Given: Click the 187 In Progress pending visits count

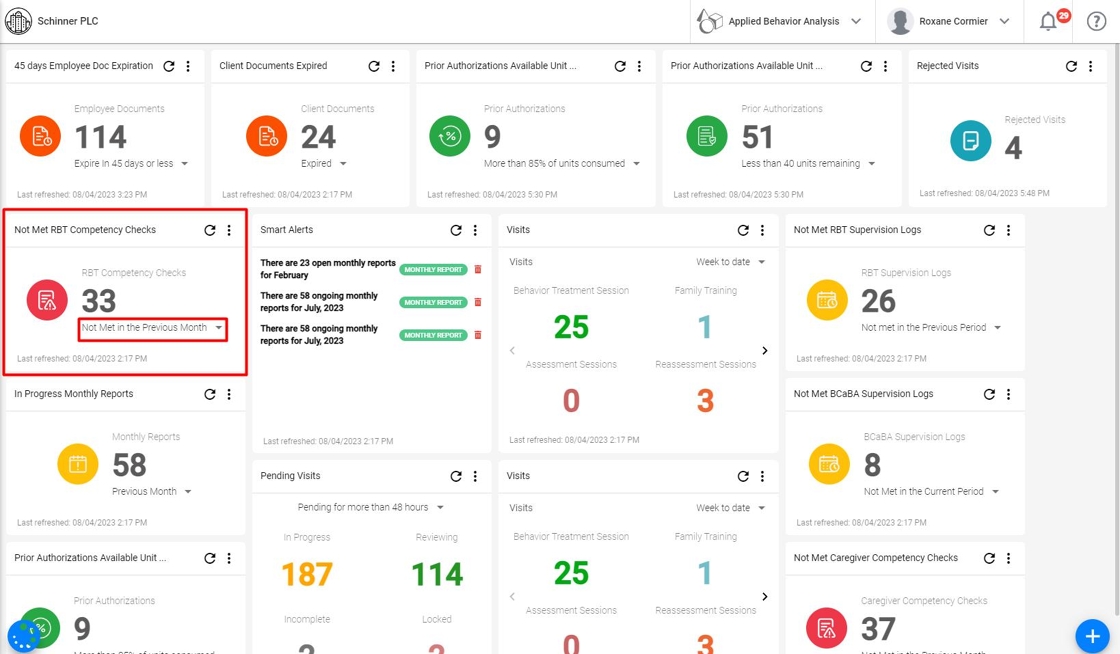Looking at the screenshot, I should click(307, 574).
